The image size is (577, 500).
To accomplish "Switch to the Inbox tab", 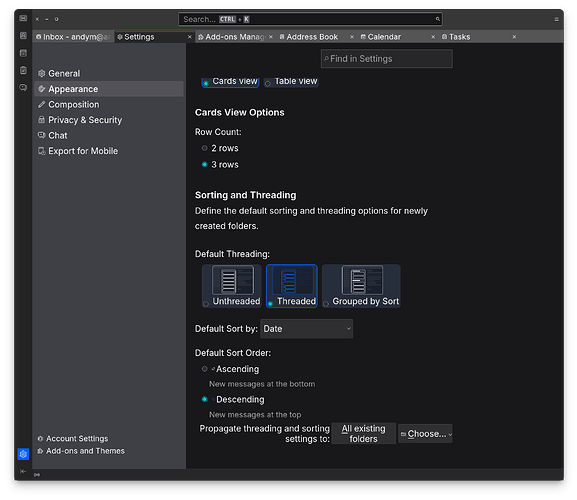I will [74, 37].
